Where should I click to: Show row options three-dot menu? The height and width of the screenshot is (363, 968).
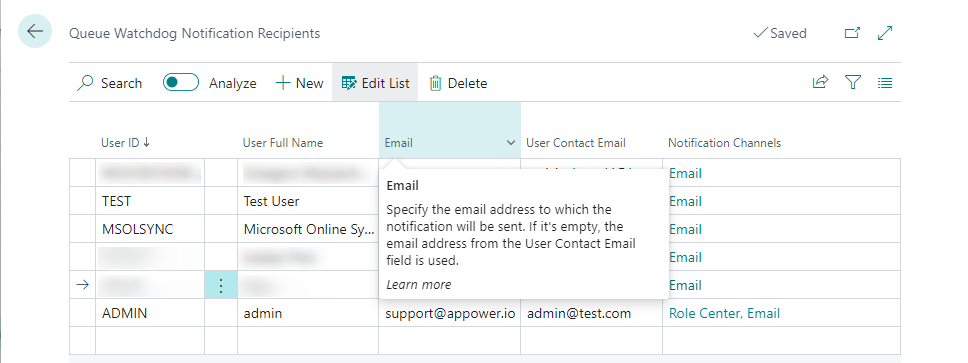(221, 285)
